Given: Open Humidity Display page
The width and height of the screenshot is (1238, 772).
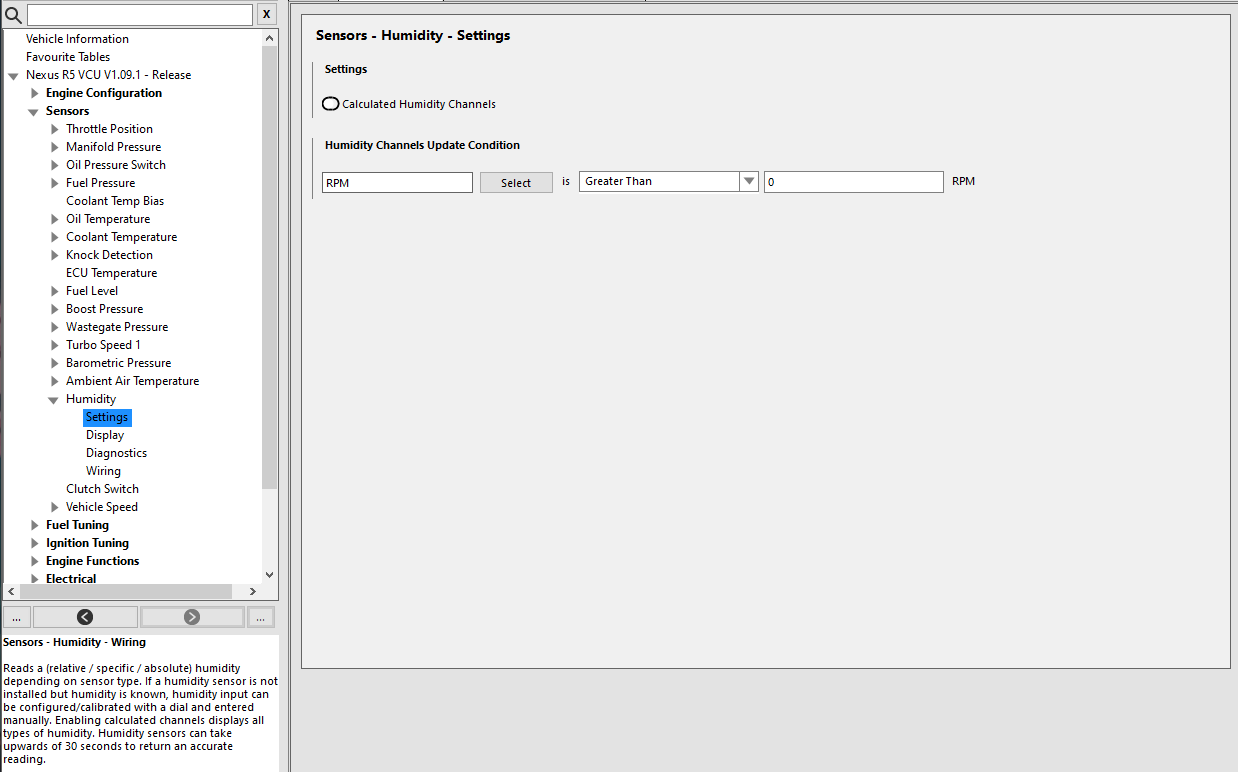Looking at the screenshot, I should point(105,435).
